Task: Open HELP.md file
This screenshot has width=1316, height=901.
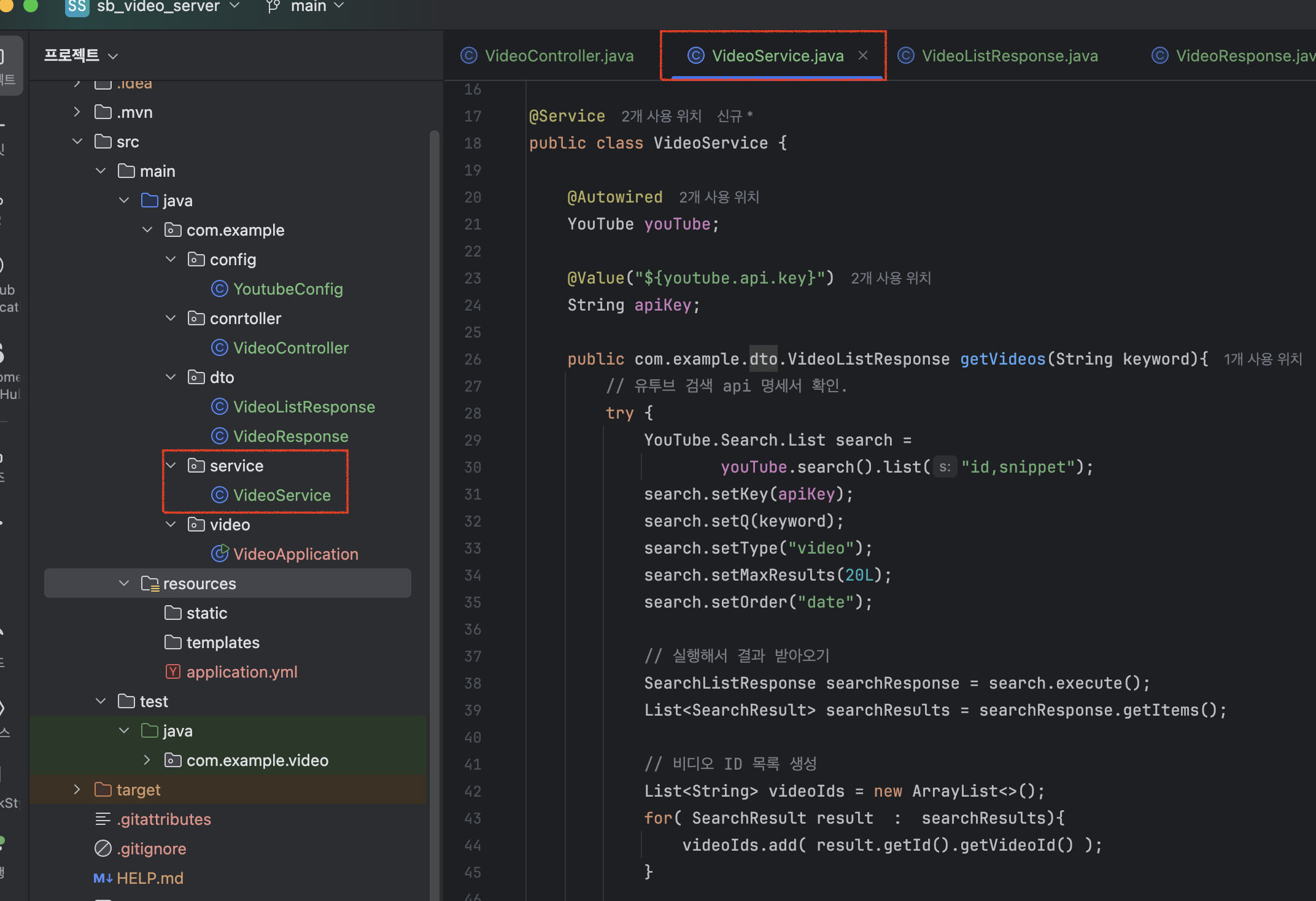Action: tap(150, 878)
